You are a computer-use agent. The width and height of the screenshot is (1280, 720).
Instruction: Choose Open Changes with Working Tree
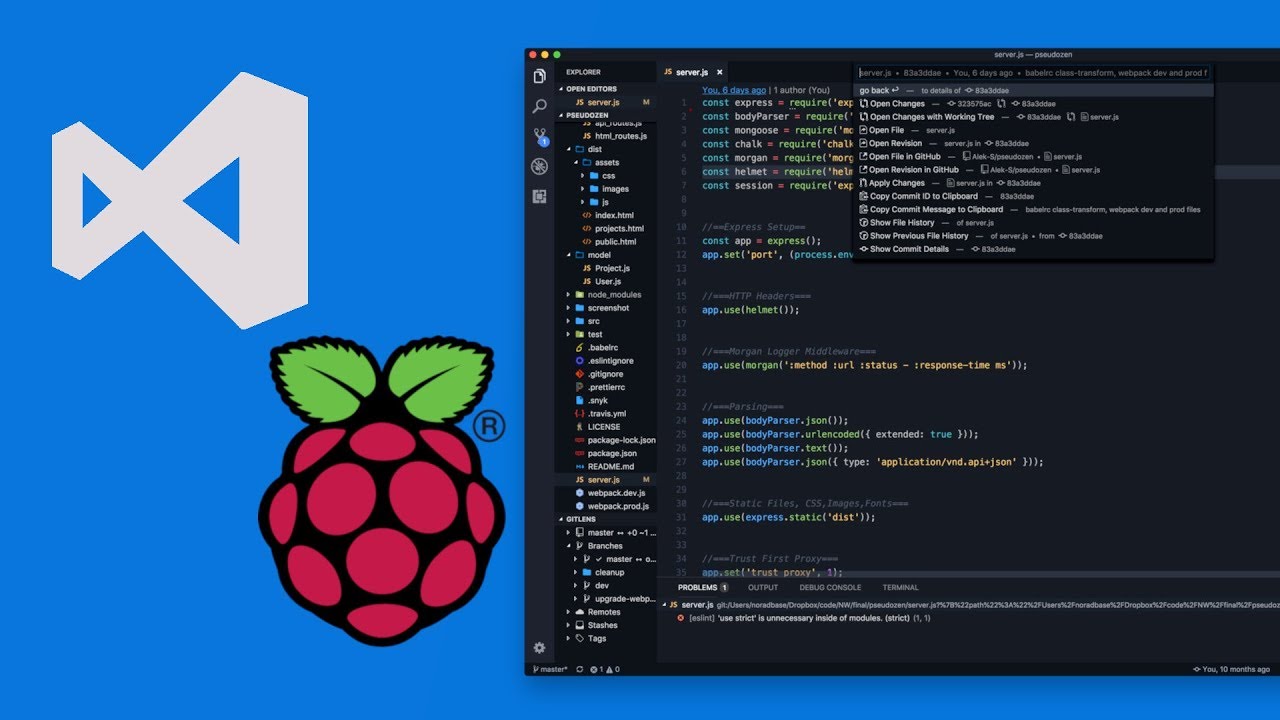click(x=1033, y=117)
